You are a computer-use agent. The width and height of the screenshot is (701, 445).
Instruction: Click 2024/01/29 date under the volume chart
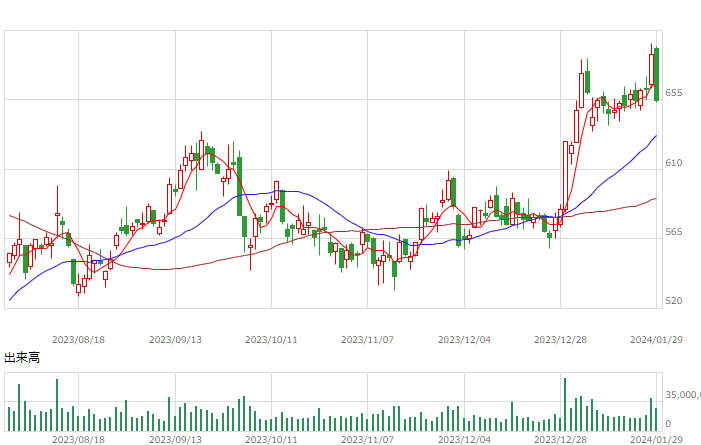(x=656, y=440)
